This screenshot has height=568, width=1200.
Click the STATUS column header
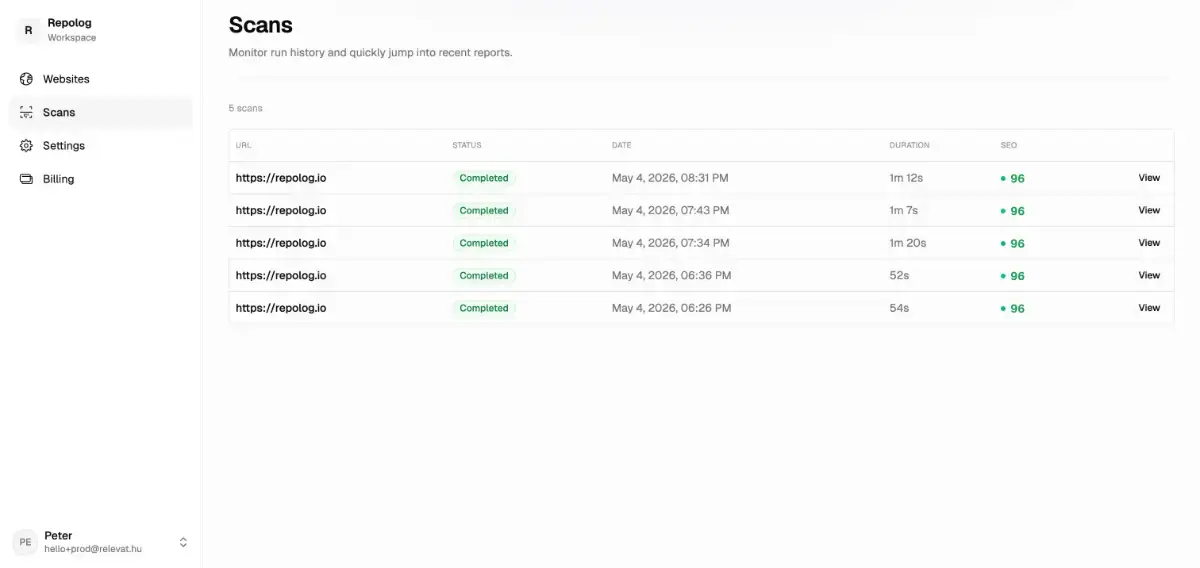pyautogui.click(x=466, y=145)
